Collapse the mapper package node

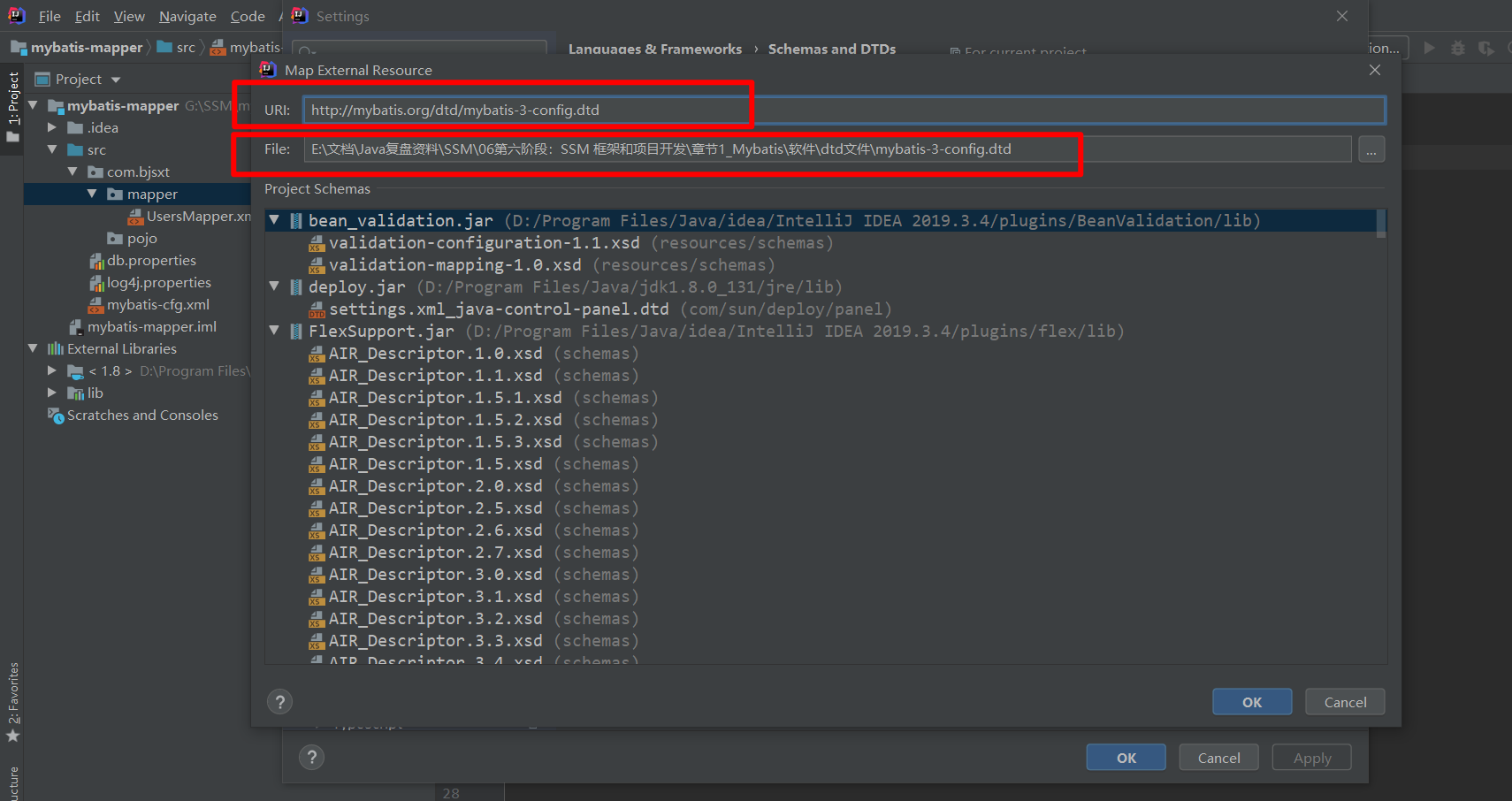click(x=92, y=194)
